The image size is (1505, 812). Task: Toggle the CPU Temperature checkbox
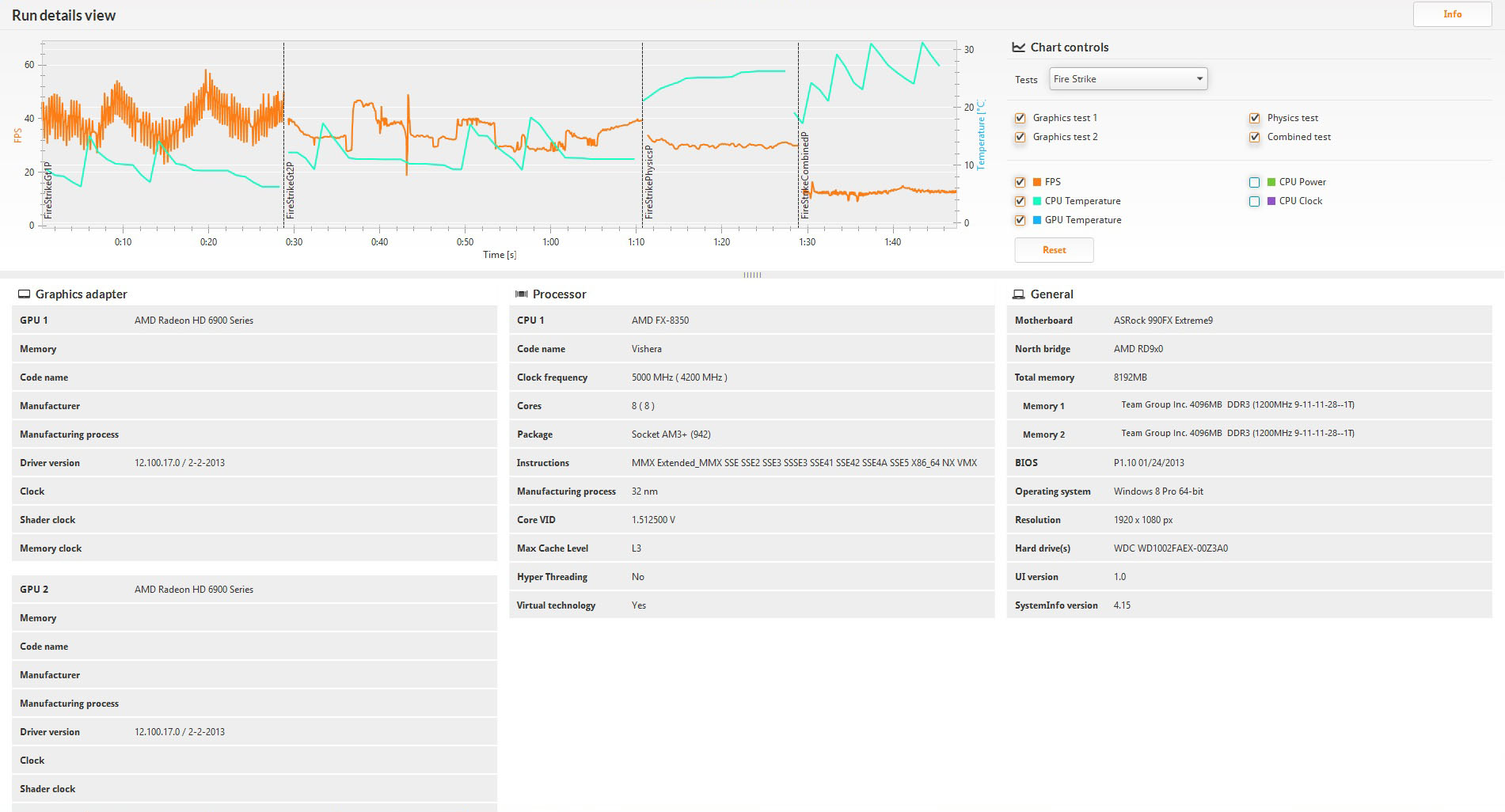pyautogui.click(x=1020, y=201)
